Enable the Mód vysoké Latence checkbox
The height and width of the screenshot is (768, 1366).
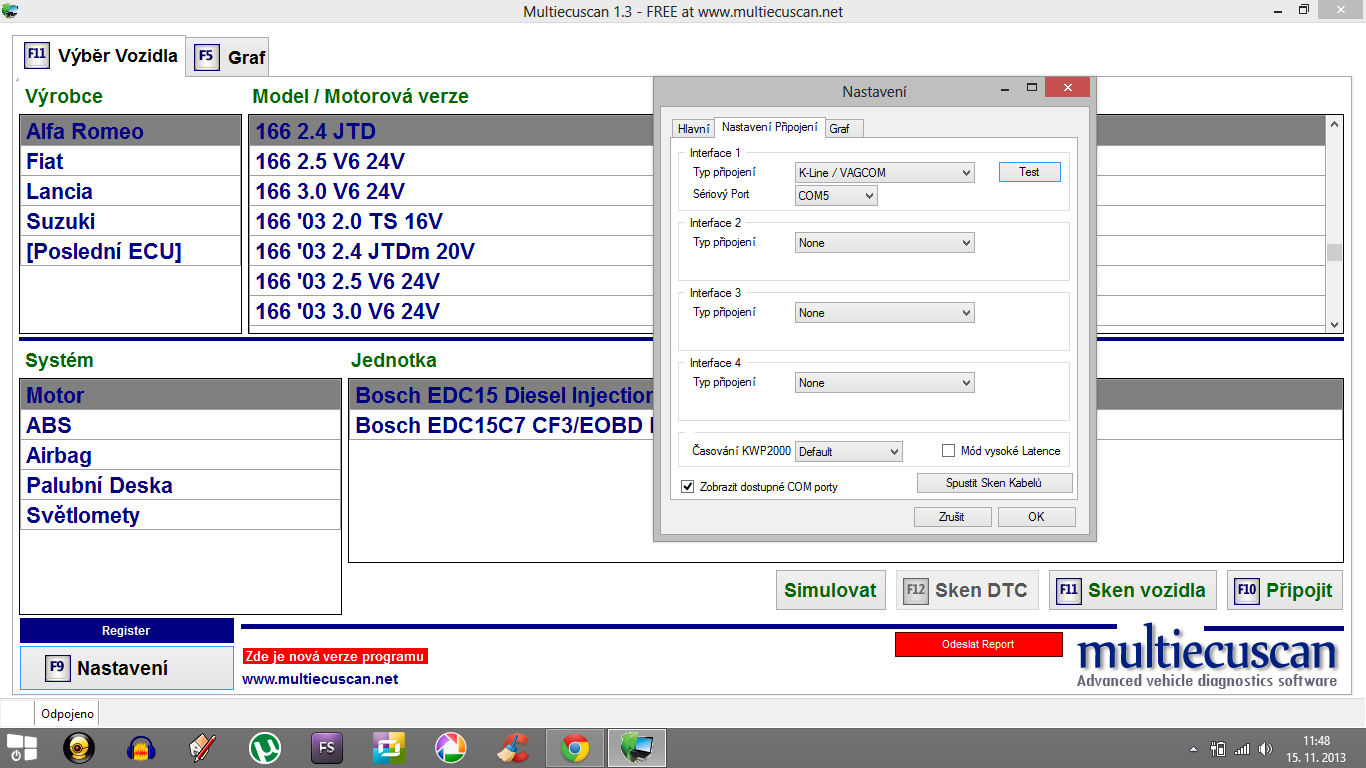pos(948,451)
